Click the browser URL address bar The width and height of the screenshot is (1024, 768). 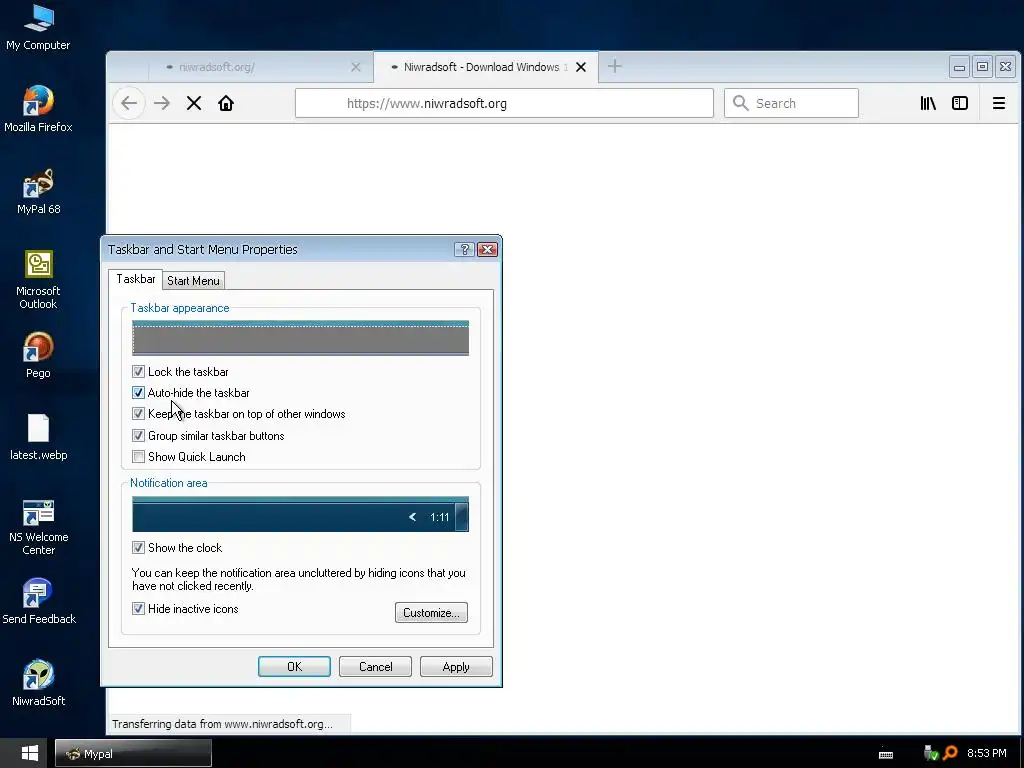[504, 103]
